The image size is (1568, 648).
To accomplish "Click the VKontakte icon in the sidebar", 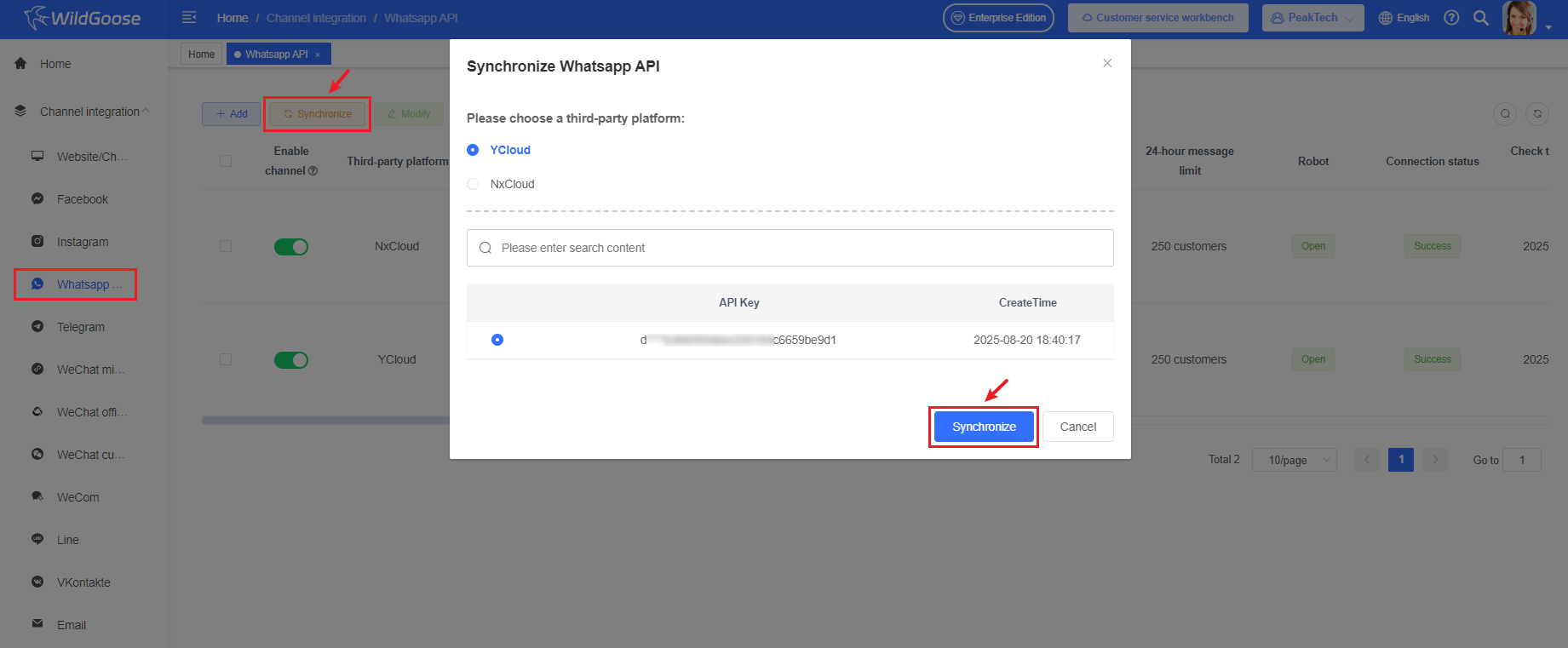I will (37, 582).
